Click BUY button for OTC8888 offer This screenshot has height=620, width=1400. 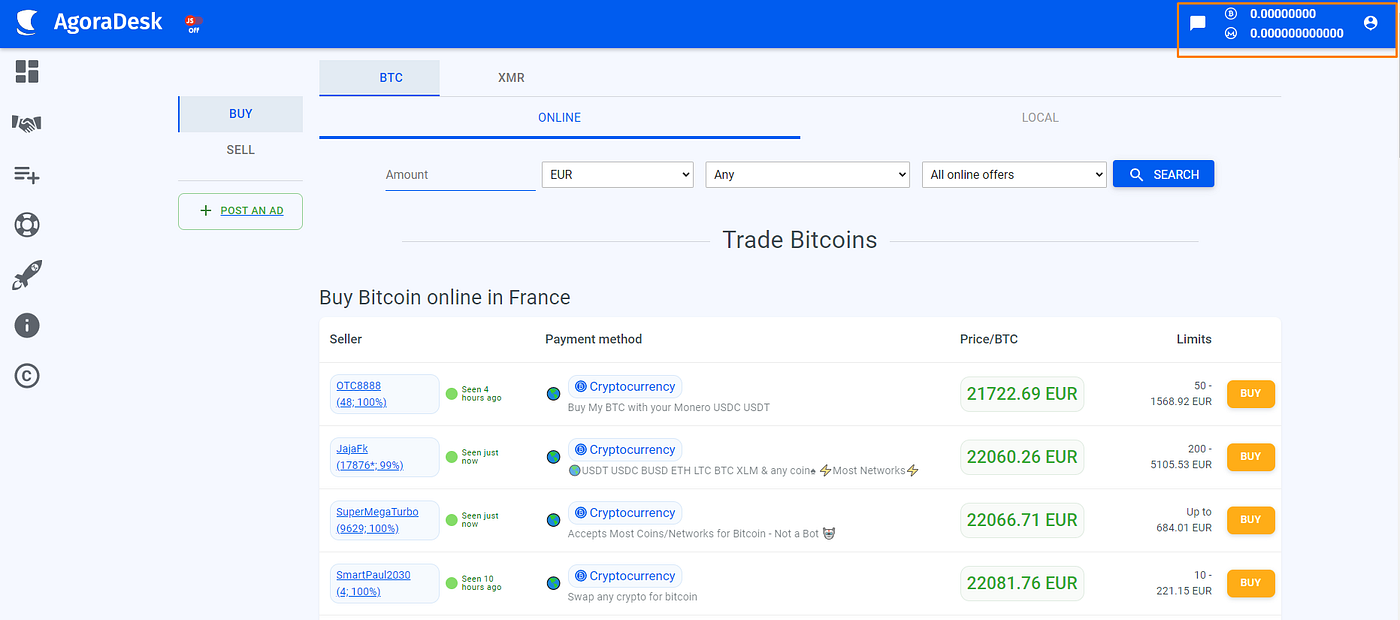coord(1251,394)
